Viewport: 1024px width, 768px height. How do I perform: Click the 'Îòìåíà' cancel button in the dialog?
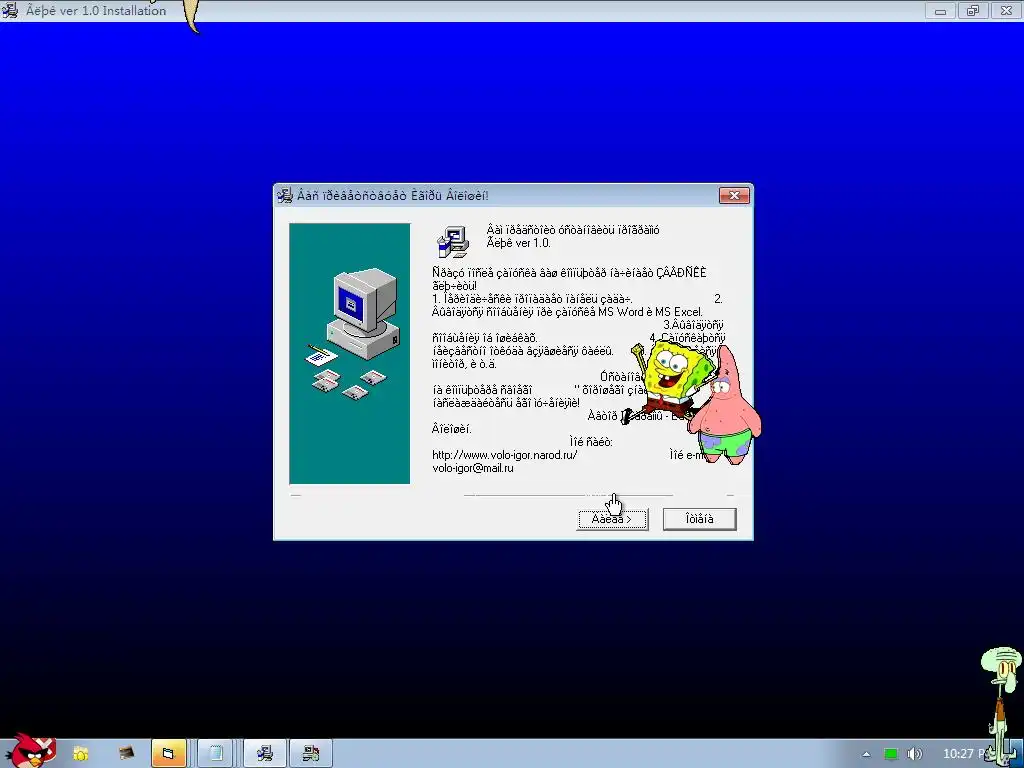click(699, 519)
